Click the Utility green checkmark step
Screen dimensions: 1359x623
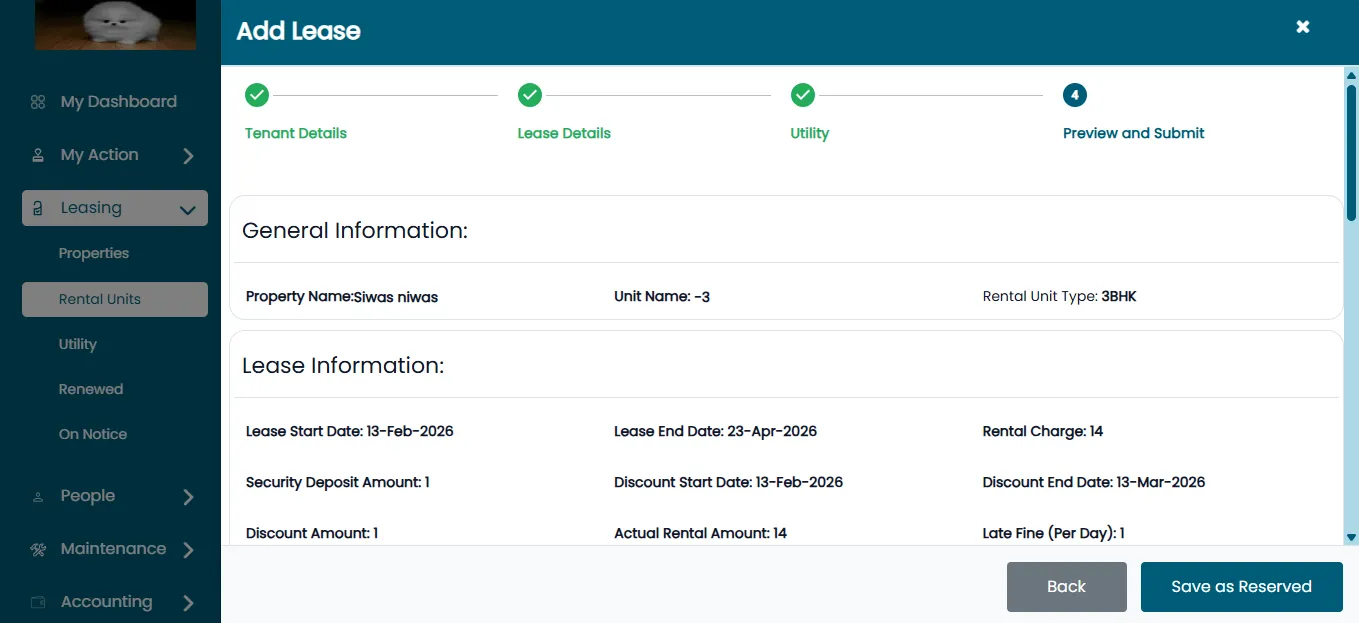[x=803, y=95]
